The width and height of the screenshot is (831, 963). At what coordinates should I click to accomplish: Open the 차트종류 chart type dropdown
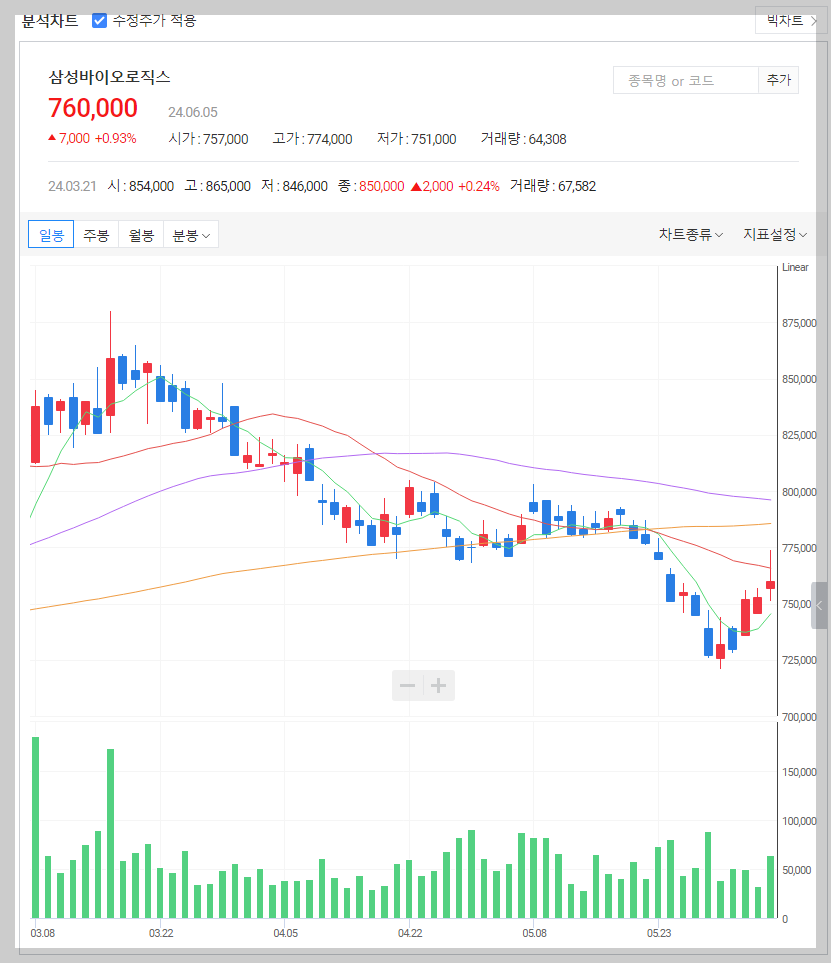[x=690, y=235]
